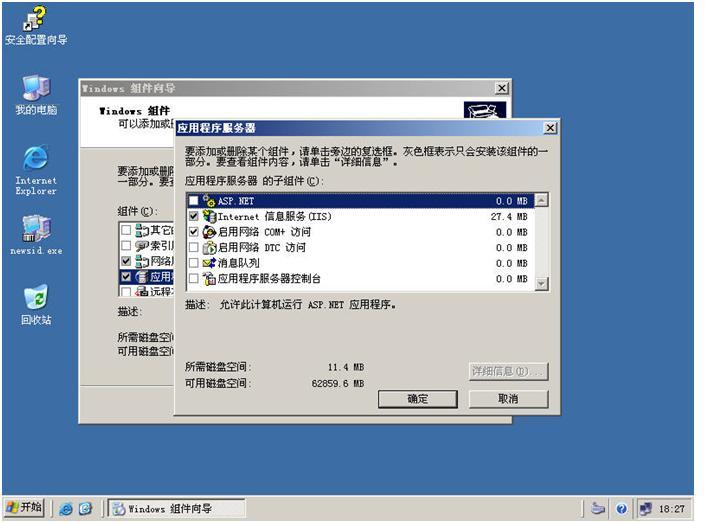Screen dimensions: 705x523
Task: Click the help icon in system tray
Action: coord(621,509)
